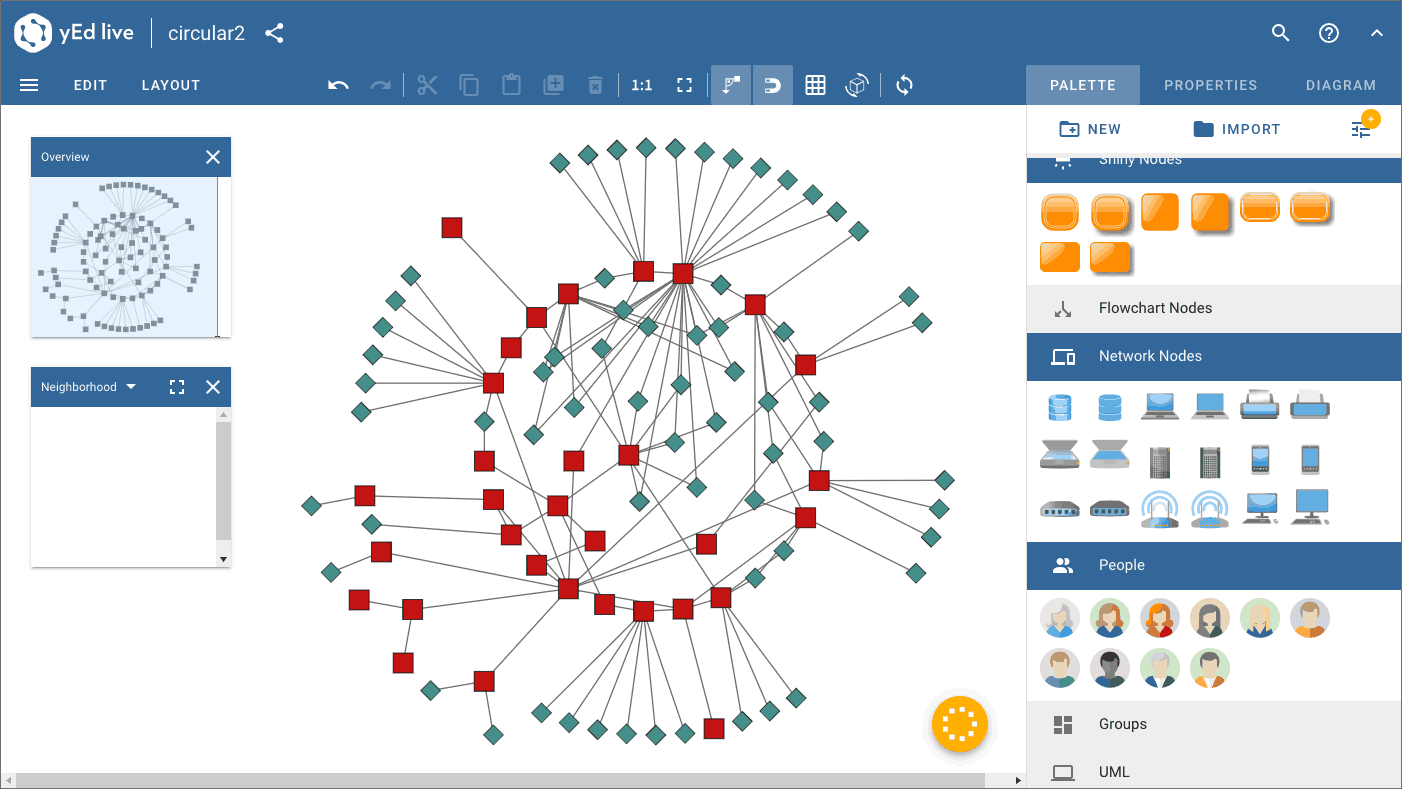This screenshot has width=1402, height=789.
Task: Open the LAYOUT menu
Action: click(171, 85)
